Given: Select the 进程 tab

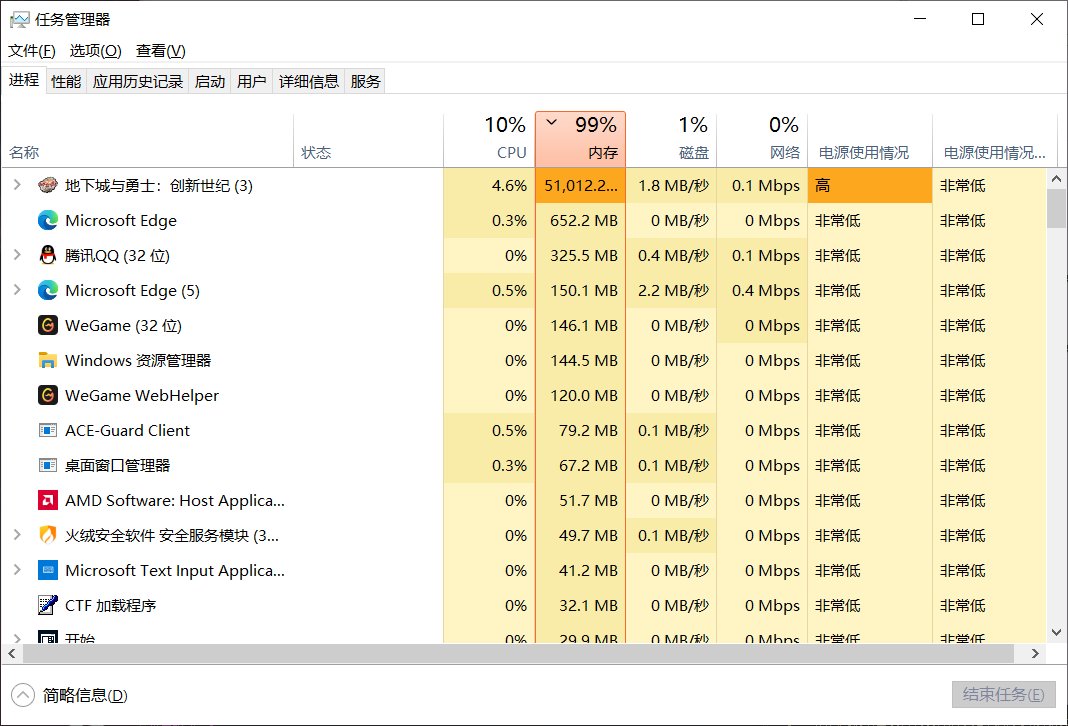Looking at the screenshot, I should pyautogui.click(x=24, y=80).
